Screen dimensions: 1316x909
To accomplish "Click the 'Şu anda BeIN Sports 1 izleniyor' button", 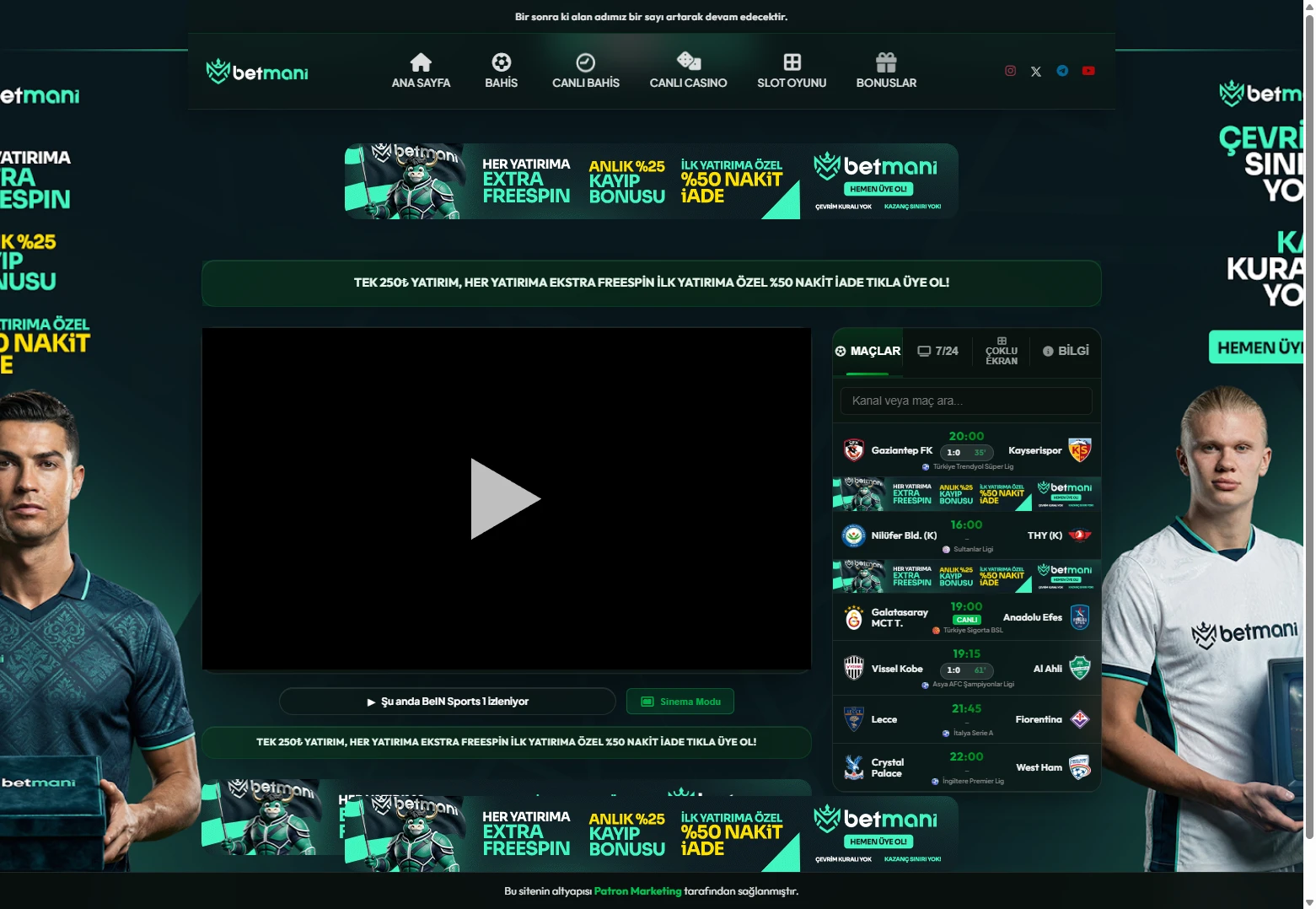I will pos(448,702).
